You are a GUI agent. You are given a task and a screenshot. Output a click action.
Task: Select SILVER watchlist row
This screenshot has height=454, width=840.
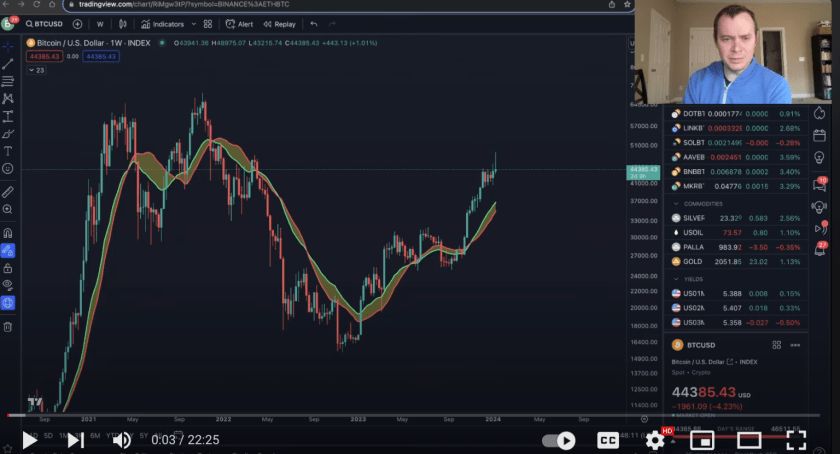point(737,218)
